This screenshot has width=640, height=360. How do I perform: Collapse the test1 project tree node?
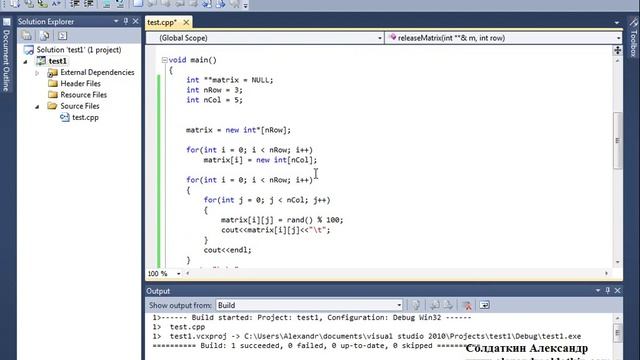[x=26, y=61]
